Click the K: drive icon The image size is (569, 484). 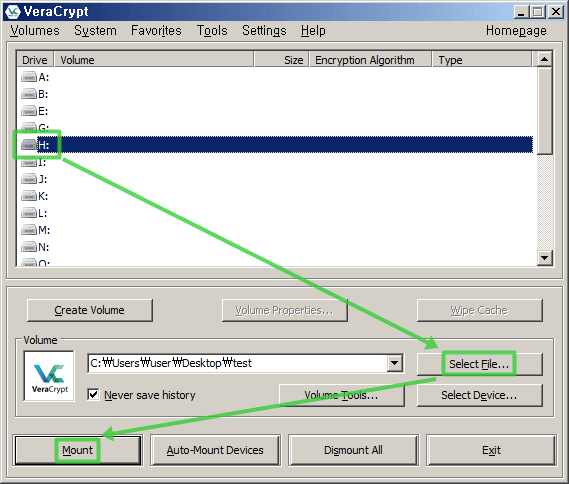tap(29, 196)
